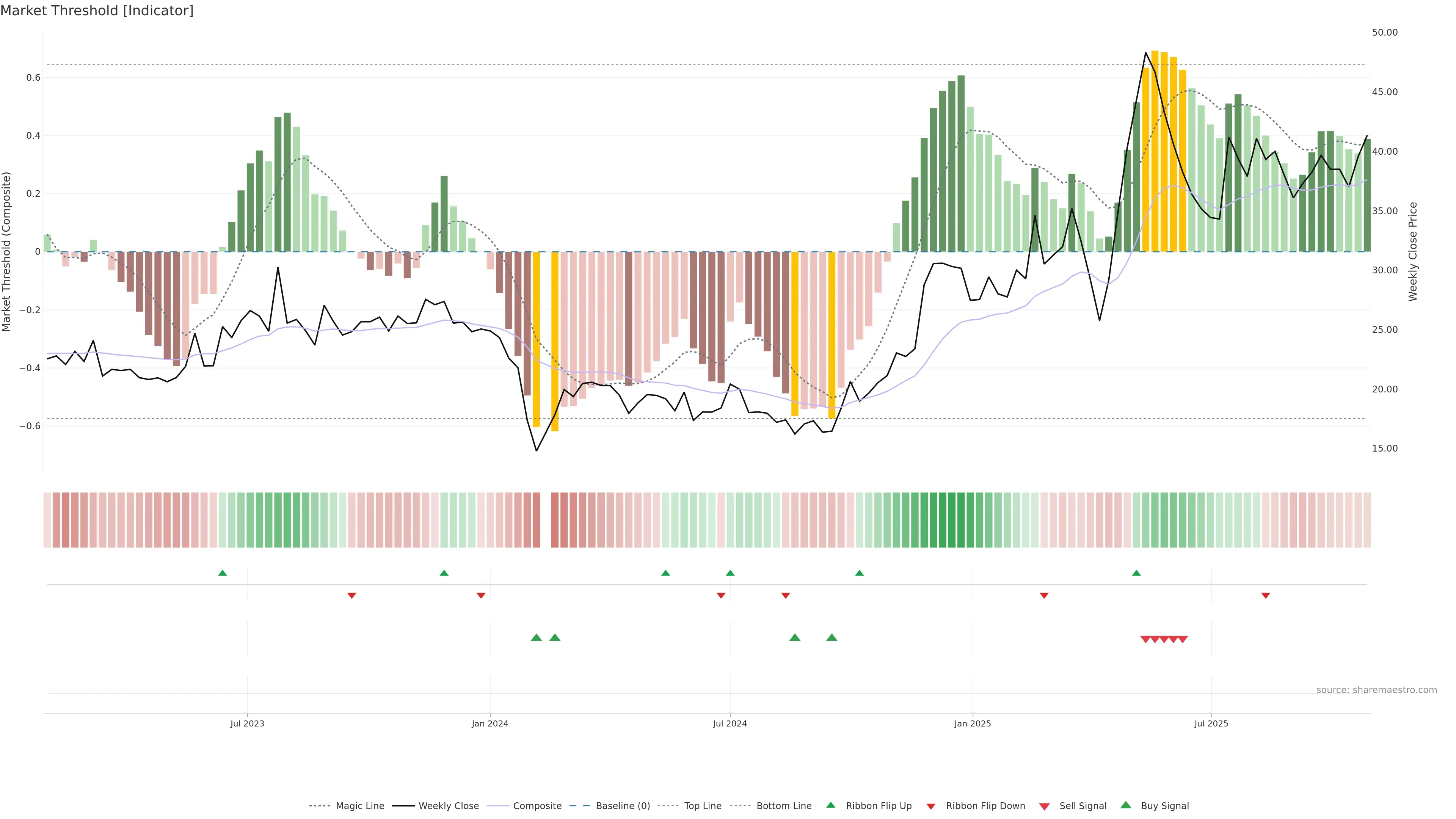Click the Buy Signal legend icon
Viewport: 1456px width, 819px height.
[1125, 805]
